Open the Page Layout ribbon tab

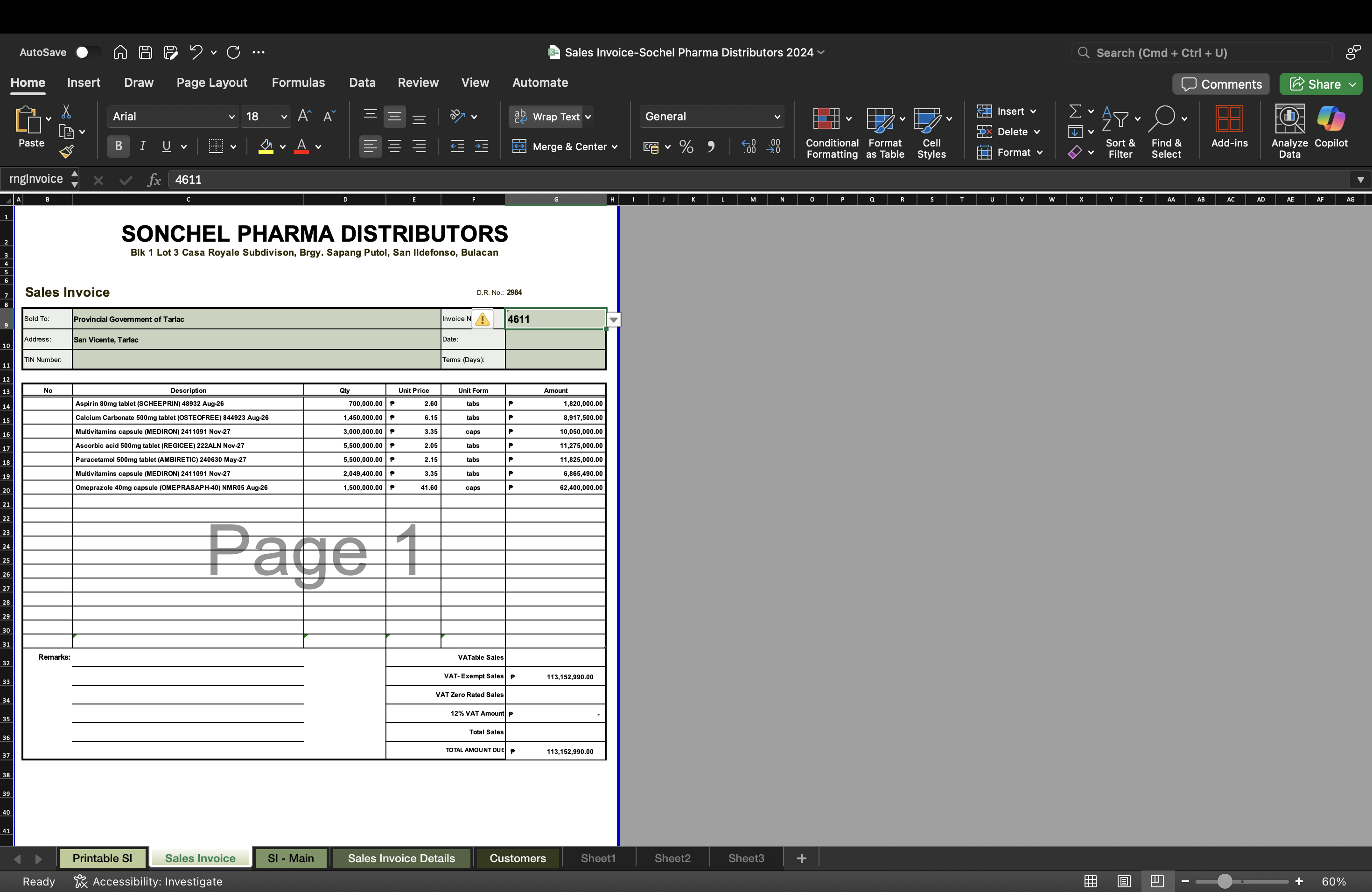(211, 83)
